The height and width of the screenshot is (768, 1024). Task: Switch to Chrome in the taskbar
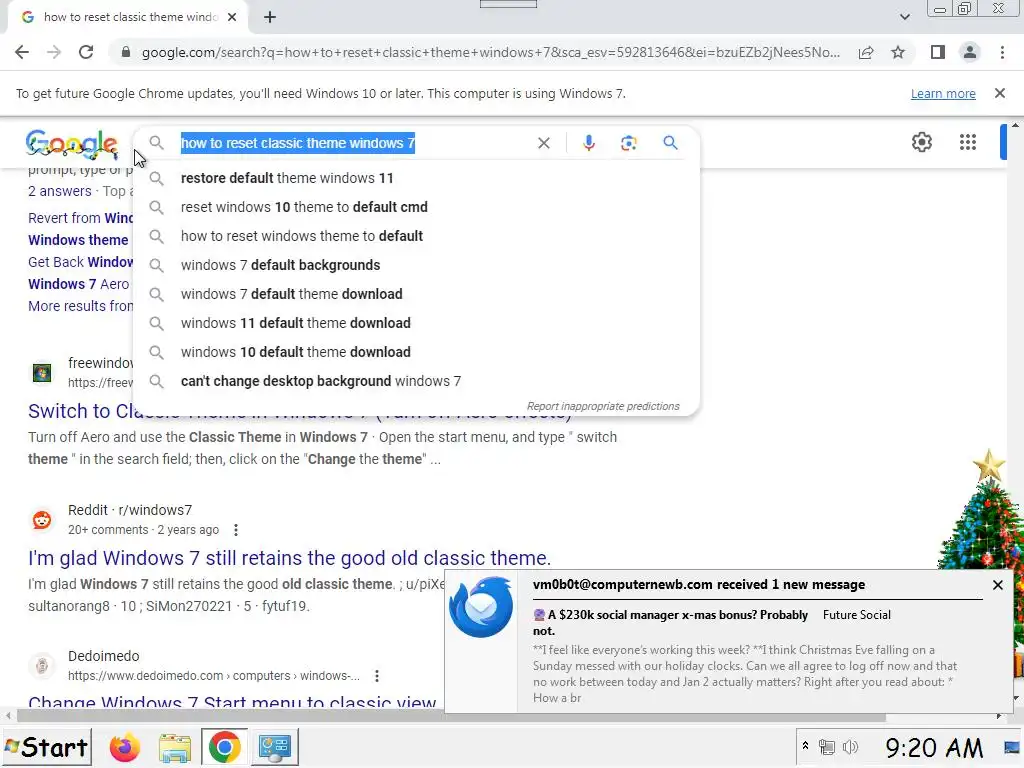[x=224, y=747]
